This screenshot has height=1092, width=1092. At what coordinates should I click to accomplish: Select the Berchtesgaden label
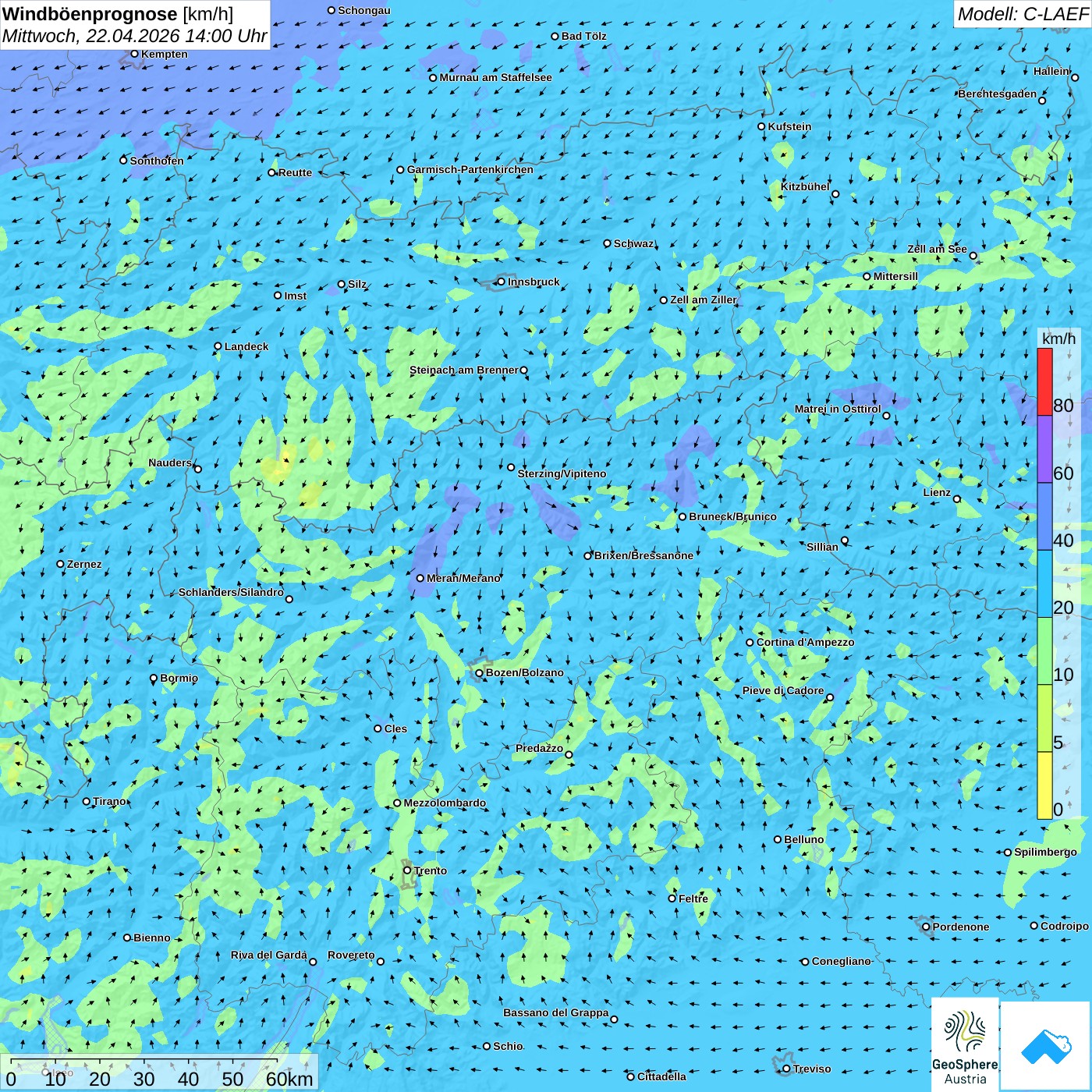tap(998, 94)
